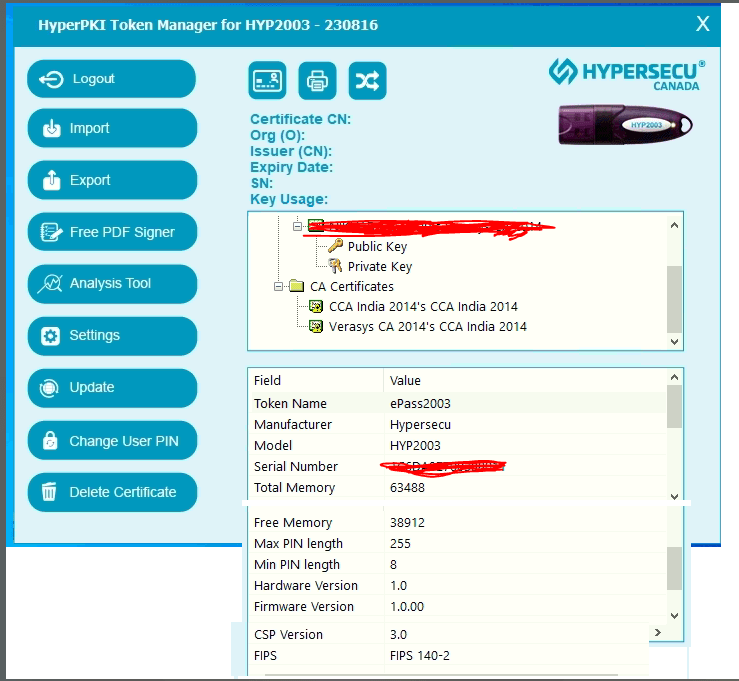Open the Analysis Tool
Screen dimensions: 739x681
(112, 284)
